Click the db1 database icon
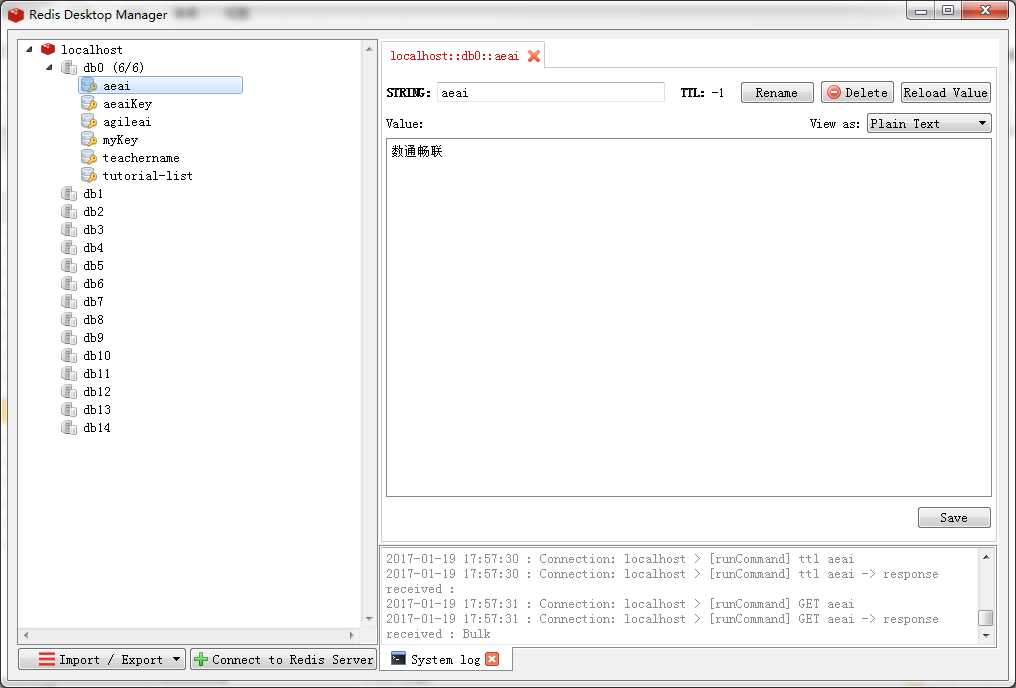The image size is (1016, 688). (x=69, y=194)
